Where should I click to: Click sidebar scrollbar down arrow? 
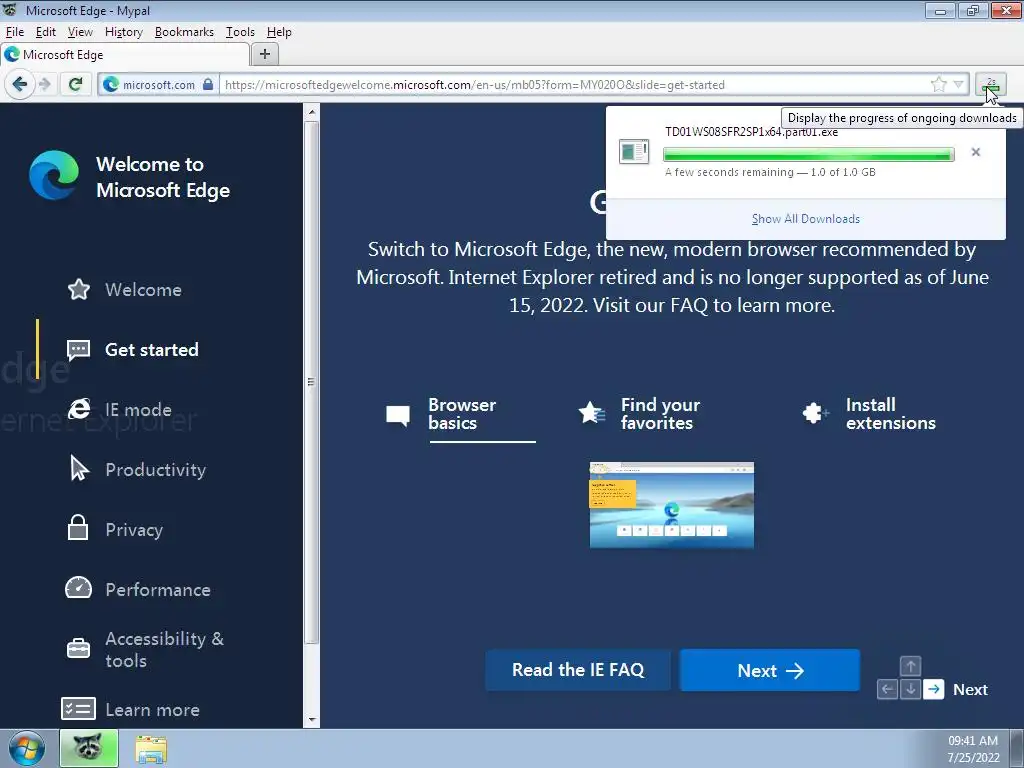tap(312, 720)
